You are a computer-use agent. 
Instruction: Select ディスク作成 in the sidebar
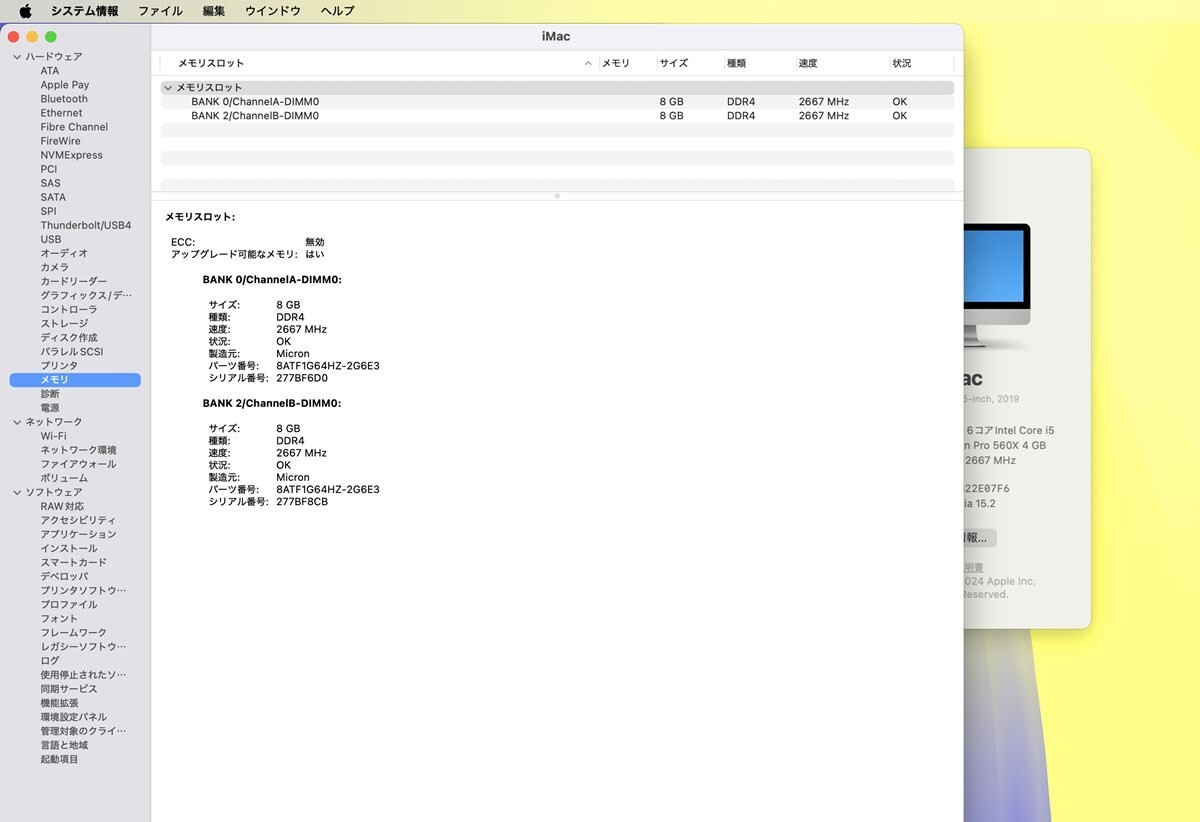(69, 337)
